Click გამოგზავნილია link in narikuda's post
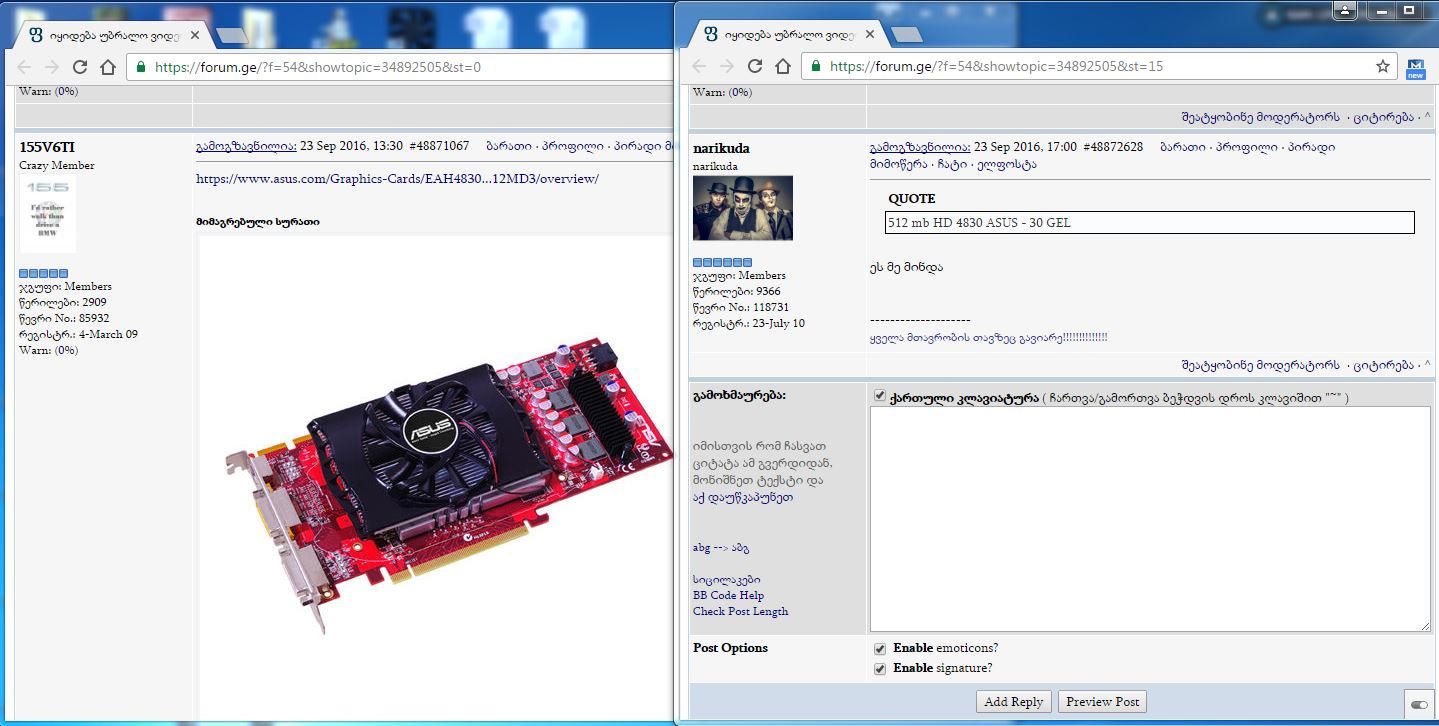1439x726 pixels. click(x=920, y=147)
